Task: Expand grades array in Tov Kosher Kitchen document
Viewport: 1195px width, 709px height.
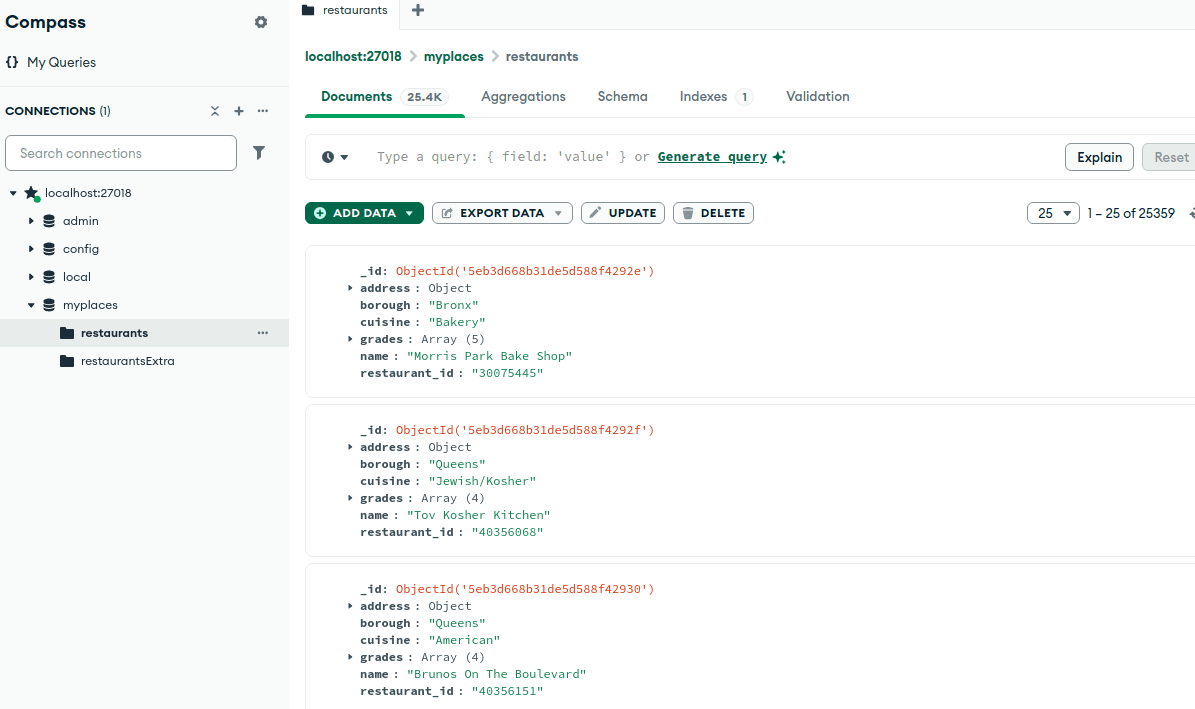Action: tap(349, 498)
